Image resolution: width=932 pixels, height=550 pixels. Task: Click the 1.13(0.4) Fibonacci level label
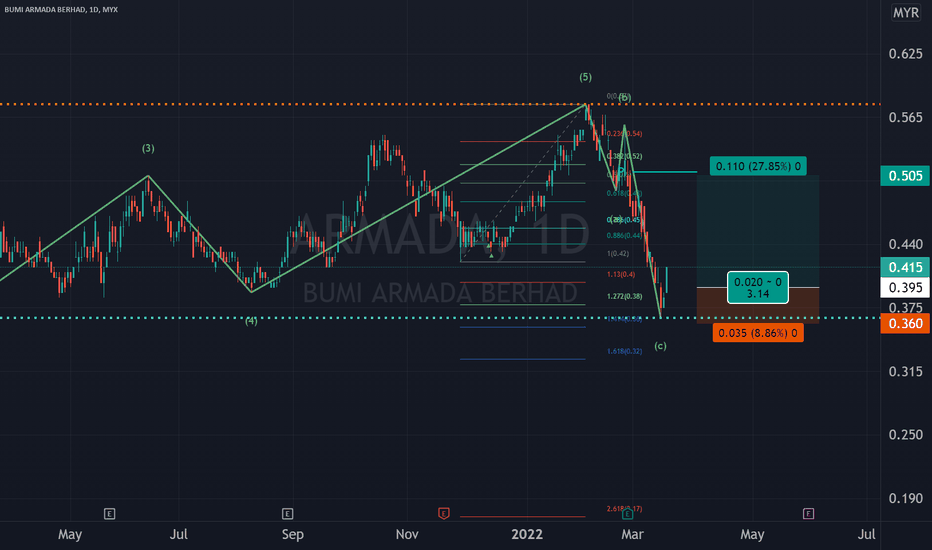point(621,274)
